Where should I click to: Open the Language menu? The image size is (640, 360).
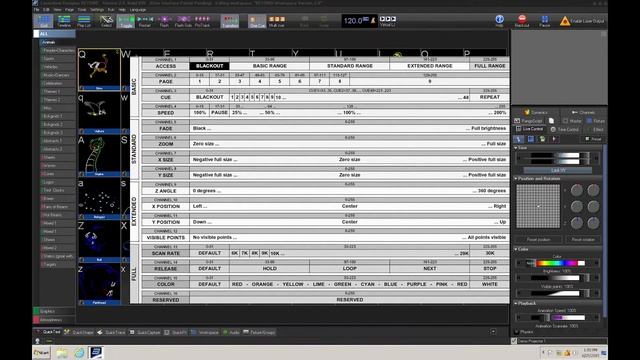click(138, 9)
